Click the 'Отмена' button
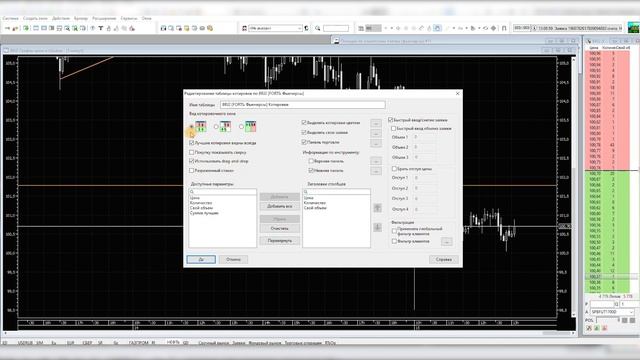 (233, 260)
